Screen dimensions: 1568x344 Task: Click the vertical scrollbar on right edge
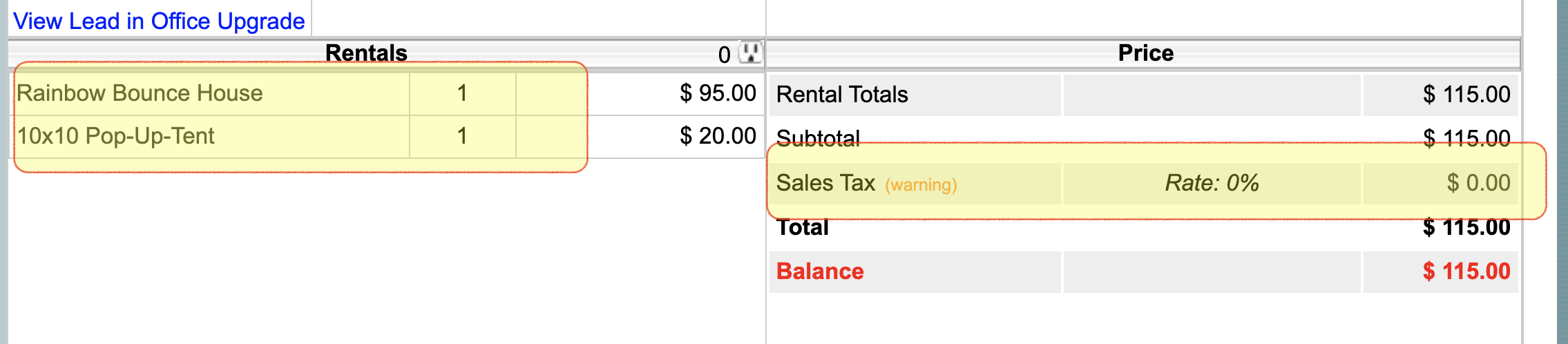(1562, 172)
